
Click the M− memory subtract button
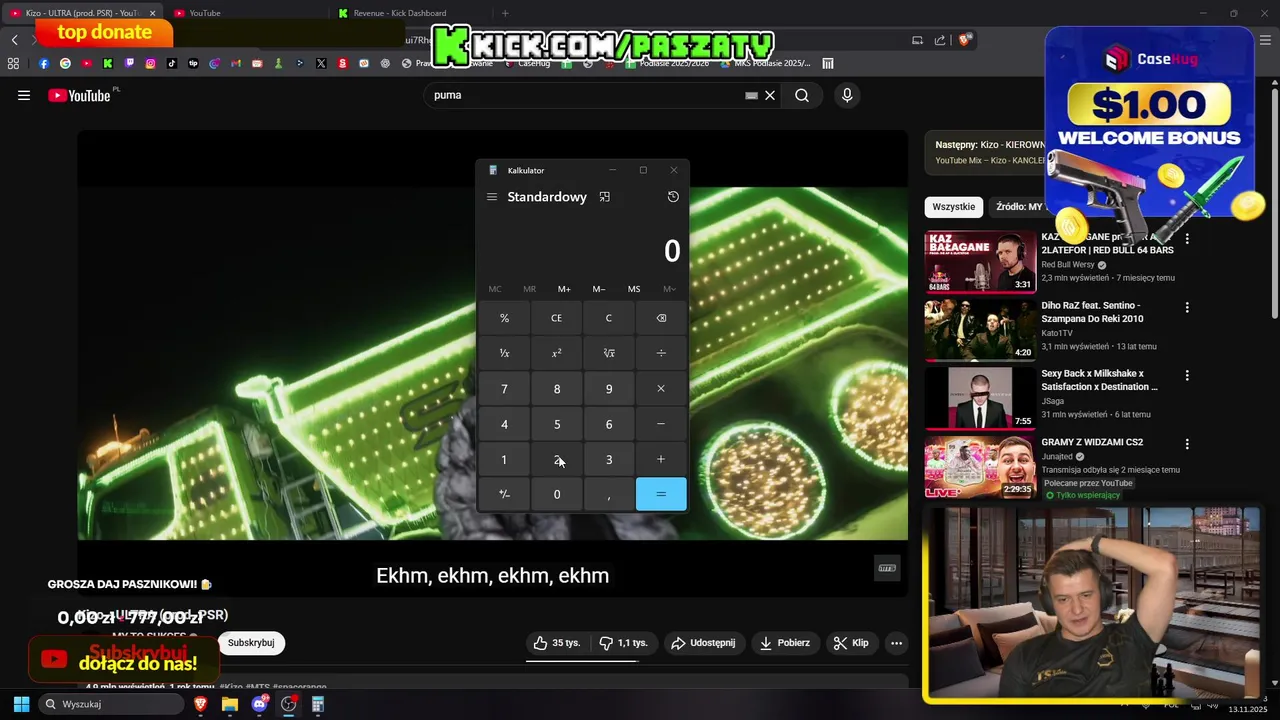tap(599, 289)
